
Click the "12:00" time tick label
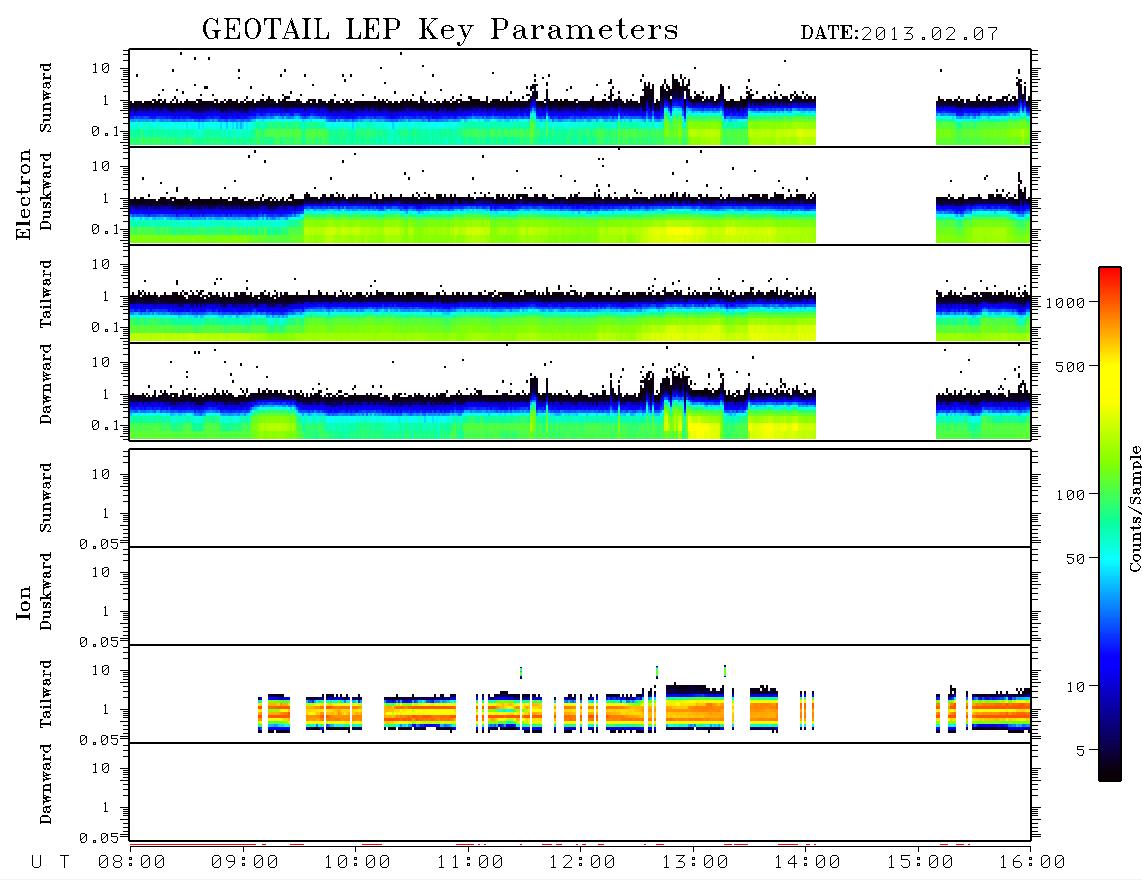582,862
